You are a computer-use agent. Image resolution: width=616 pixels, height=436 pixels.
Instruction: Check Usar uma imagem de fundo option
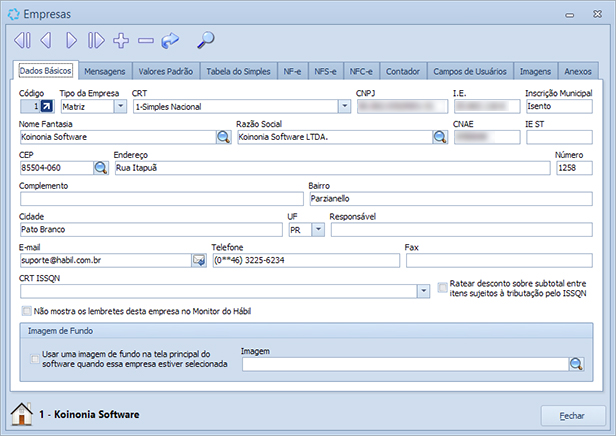[x=35, y=359]
